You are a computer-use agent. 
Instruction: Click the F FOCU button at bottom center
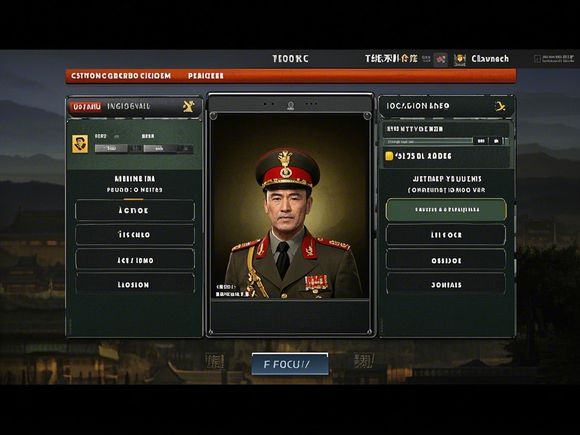(x=290, y=364)
